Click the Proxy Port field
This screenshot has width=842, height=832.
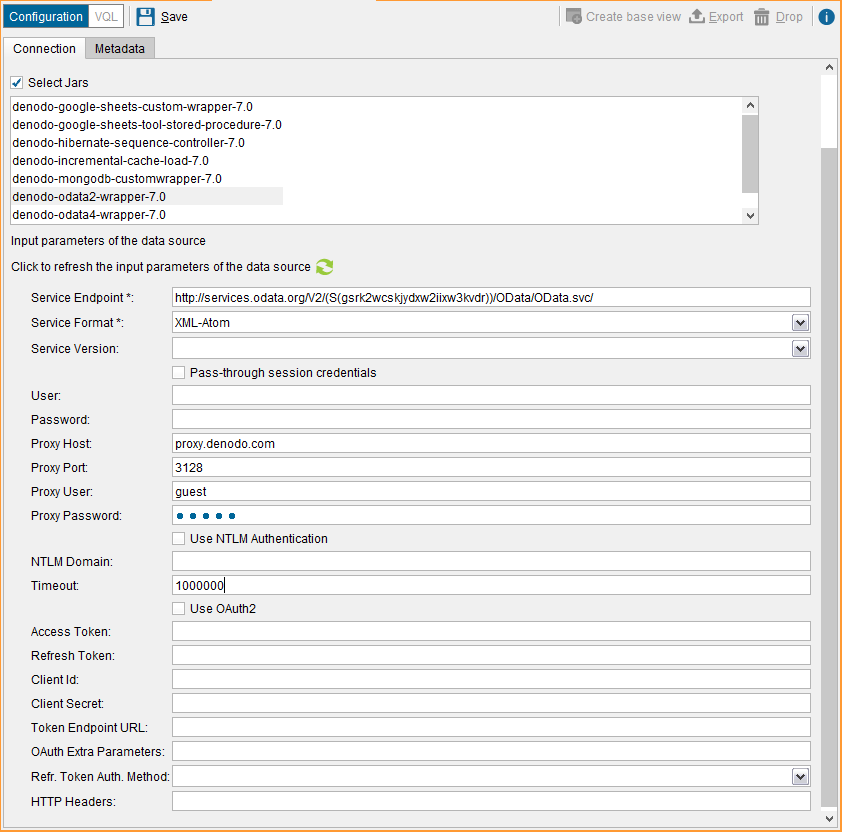point(491,467)
